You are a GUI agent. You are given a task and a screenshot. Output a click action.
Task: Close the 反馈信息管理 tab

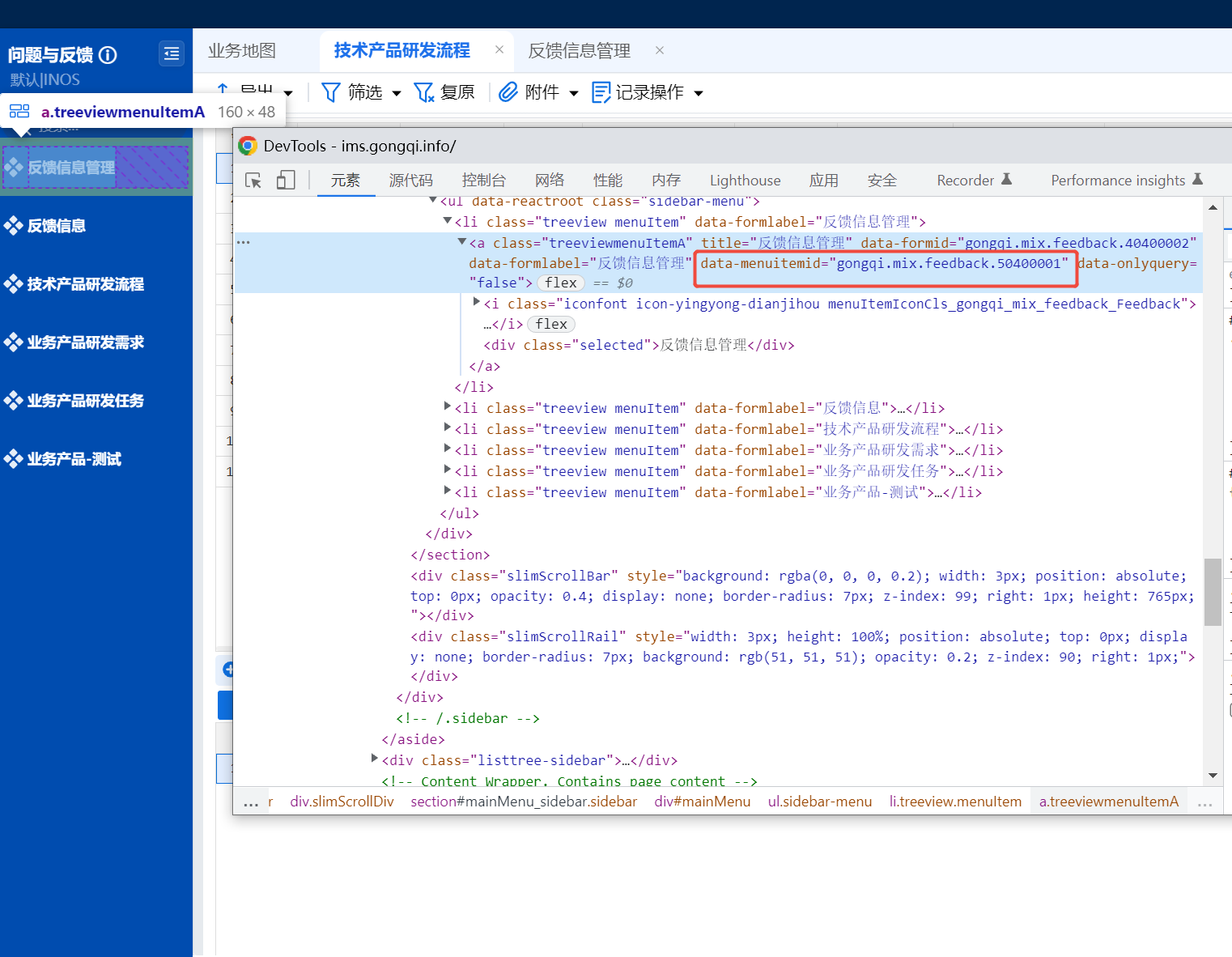point(660,50)
